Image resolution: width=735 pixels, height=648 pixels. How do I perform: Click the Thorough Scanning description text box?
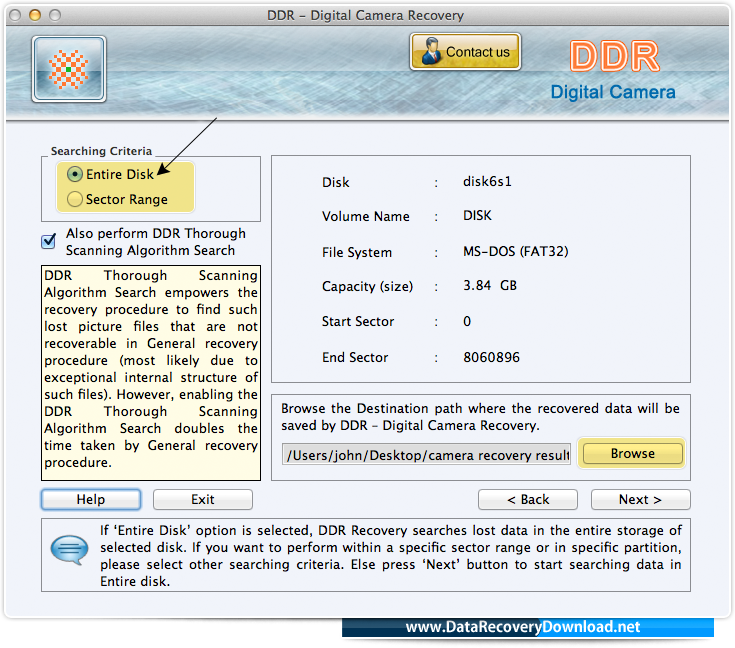pos(151,373)
